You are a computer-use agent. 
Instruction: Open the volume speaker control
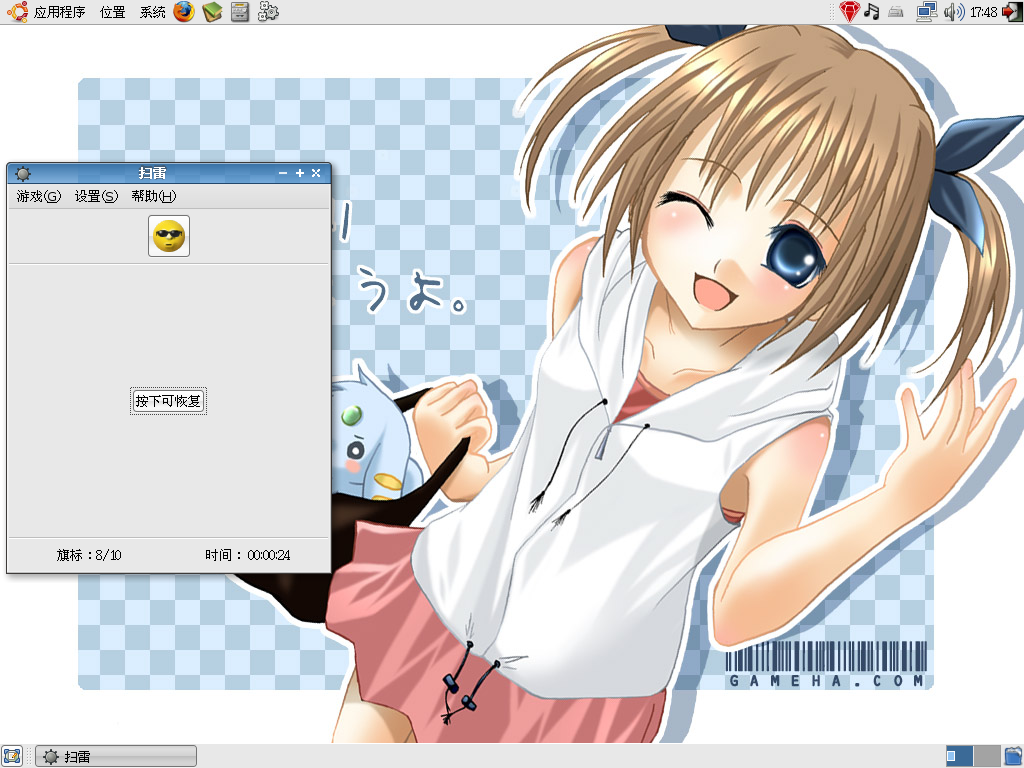[x=953, y=12]
